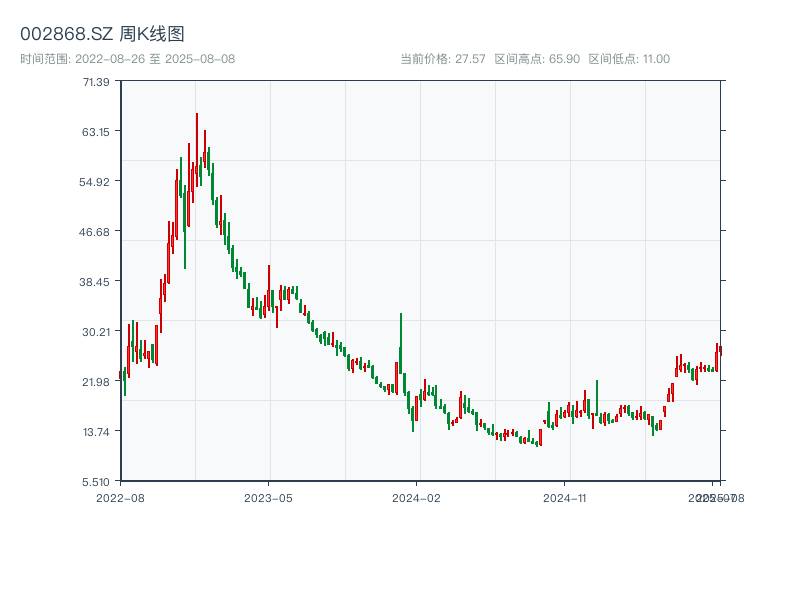Click y-axis label 5.510
The height and width of the screenshot is (600, 800).
(96, 482)
